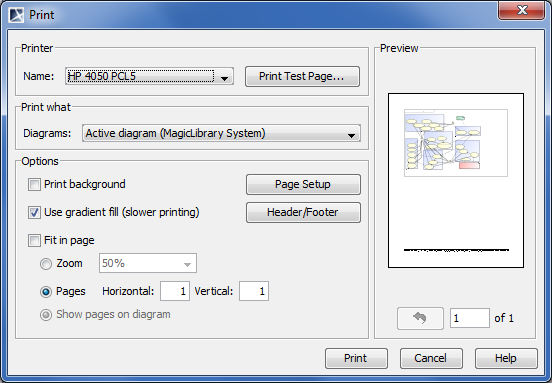Tick the Fit in page checkbox
This screenshot has height=383, width=552.
click(x=34, y=241)
